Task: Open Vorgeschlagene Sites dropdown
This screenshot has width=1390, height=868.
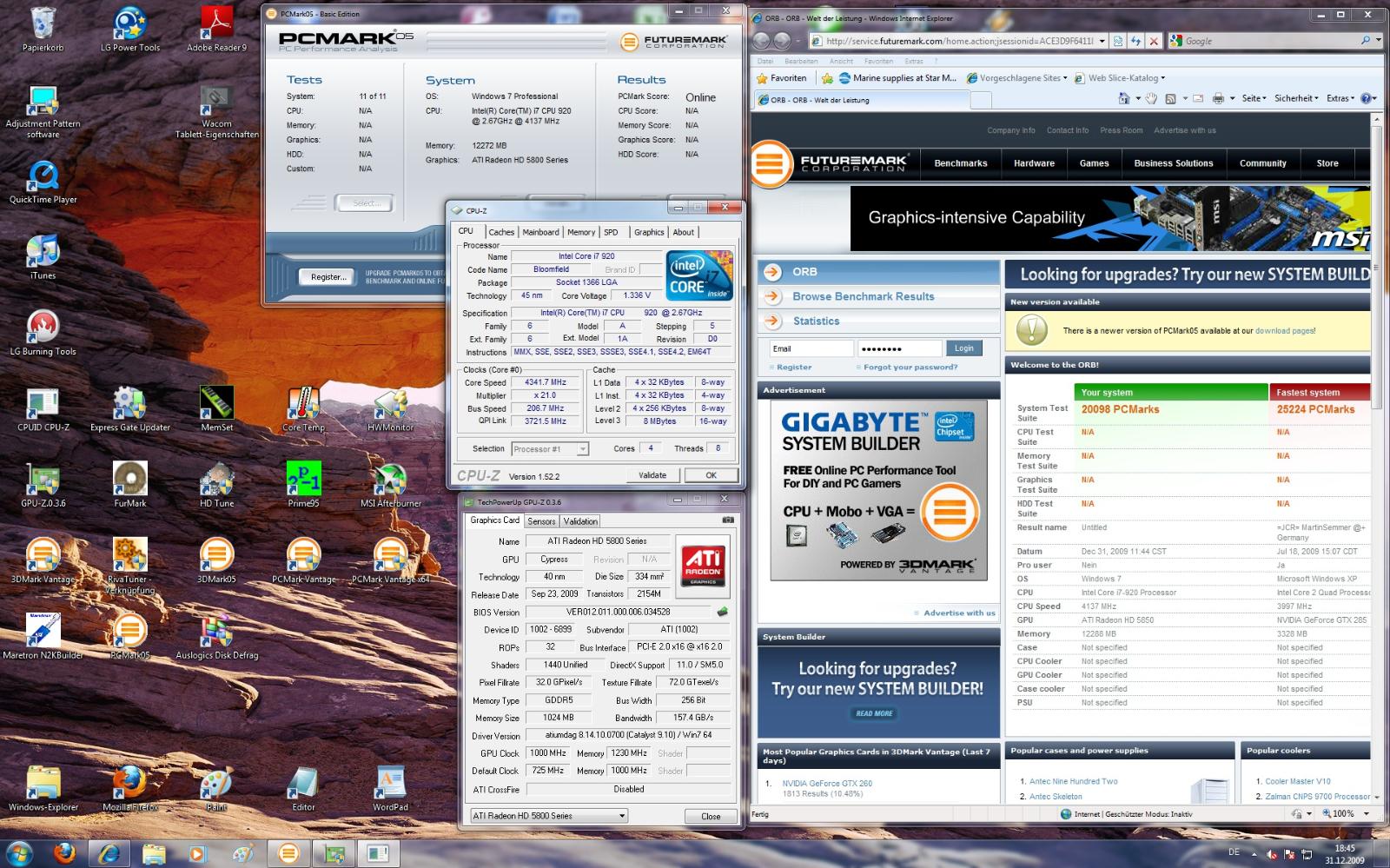Action: point(1018,78)
